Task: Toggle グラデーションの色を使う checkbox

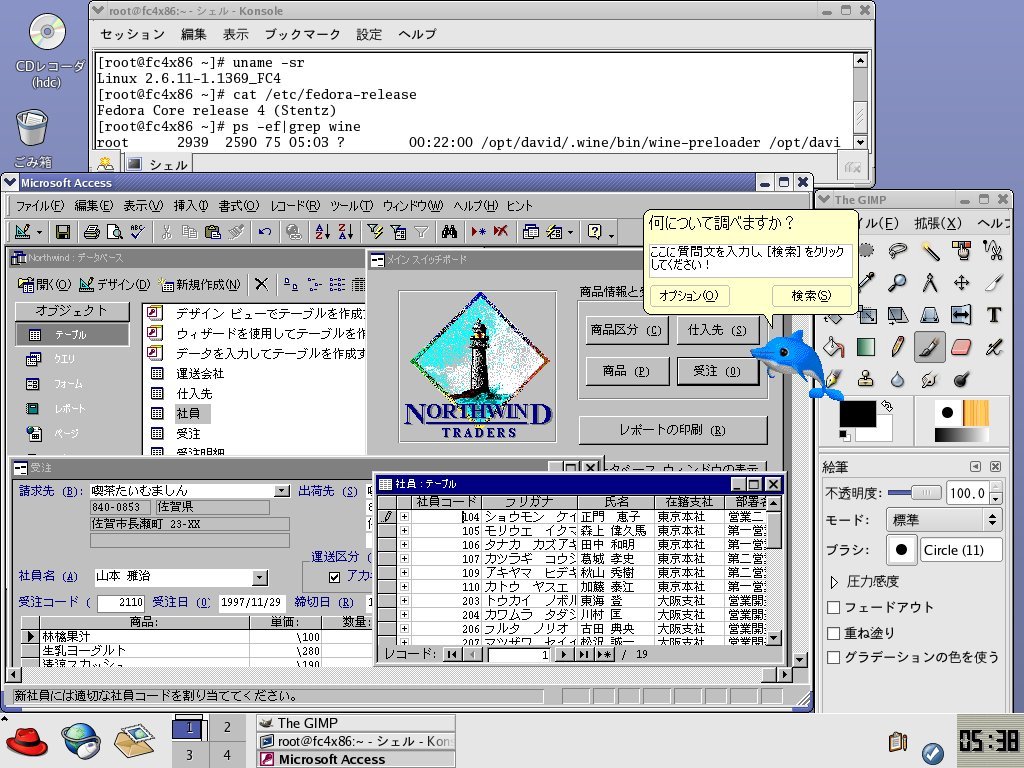Action: tap(833, 658)
